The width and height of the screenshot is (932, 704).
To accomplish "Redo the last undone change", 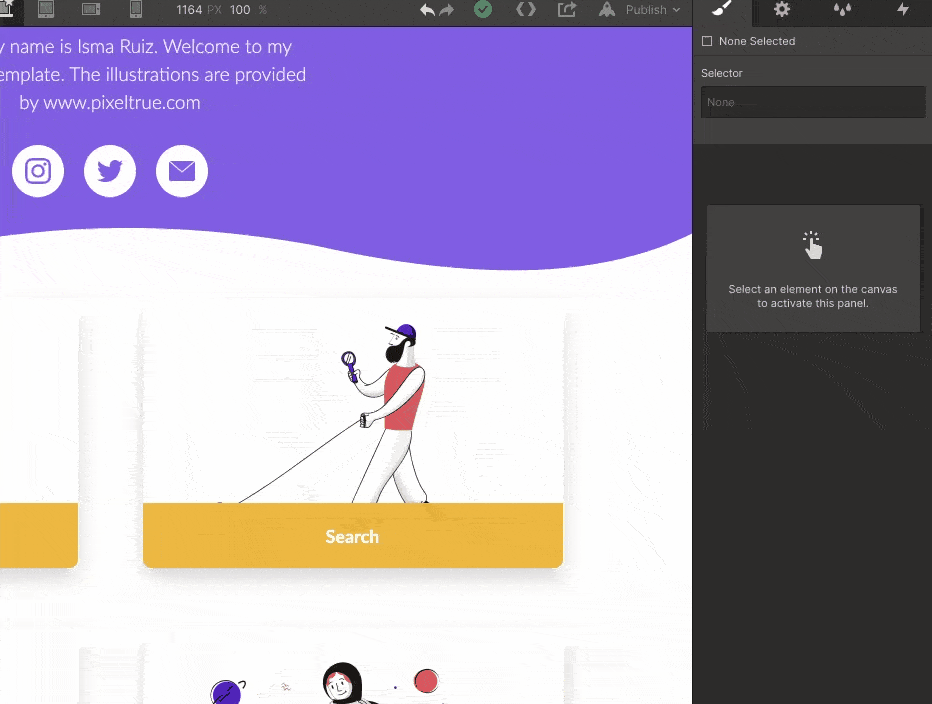I will point(446,10).
